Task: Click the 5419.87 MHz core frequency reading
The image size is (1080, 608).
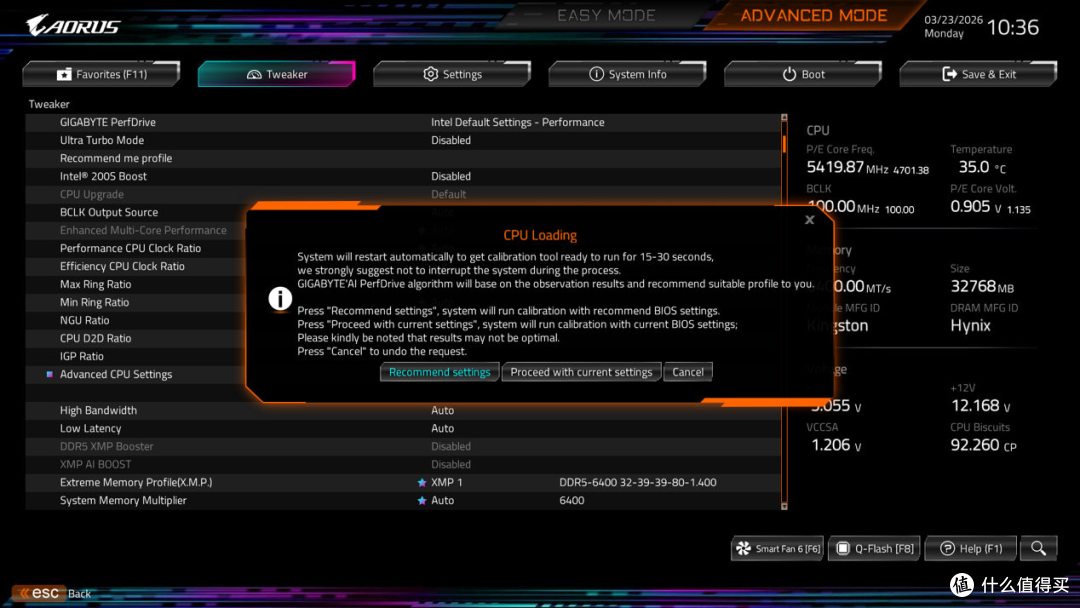Action: (x=847, y=167)
